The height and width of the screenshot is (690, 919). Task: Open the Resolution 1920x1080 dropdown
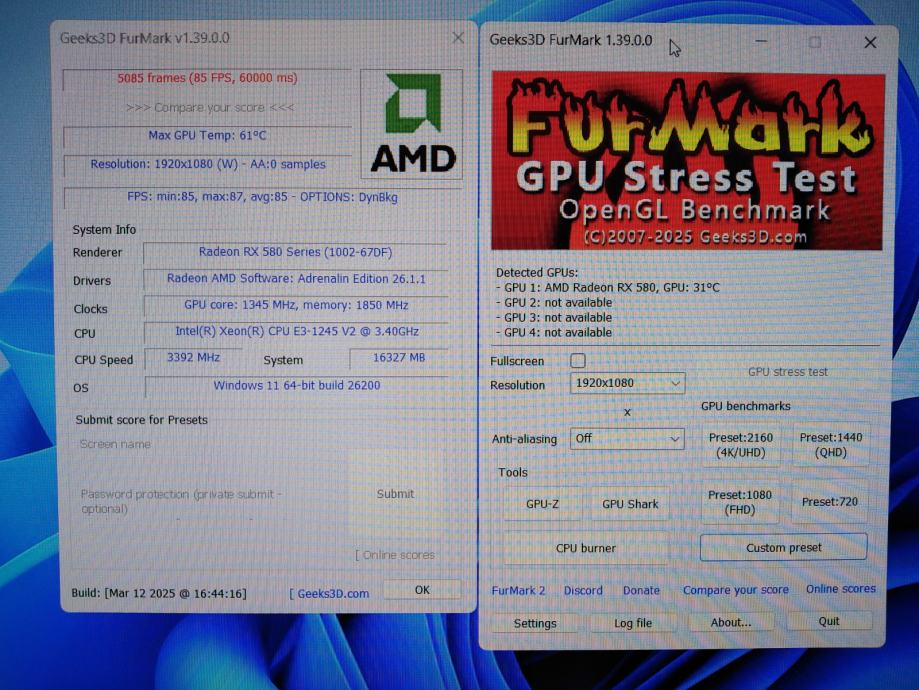pyautogui.click(x=627, y=383)
